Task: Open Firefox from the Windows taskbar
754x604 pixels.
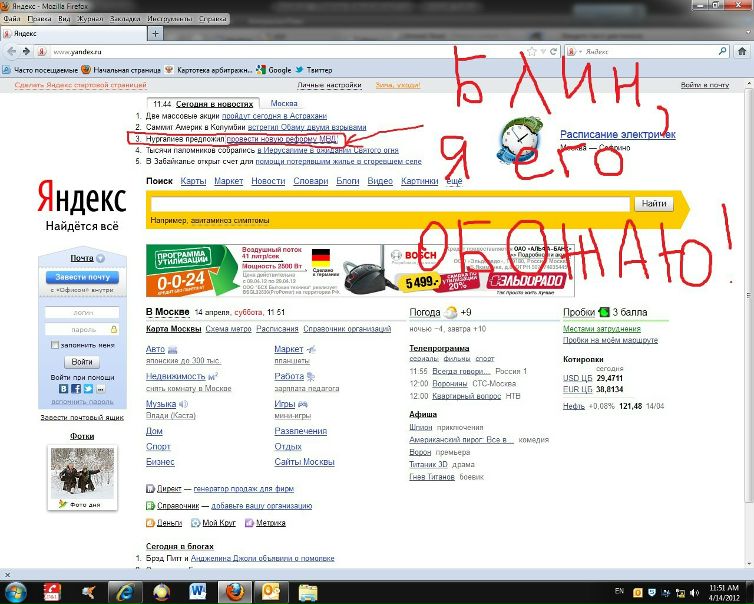Action: (x=235, y=590)
